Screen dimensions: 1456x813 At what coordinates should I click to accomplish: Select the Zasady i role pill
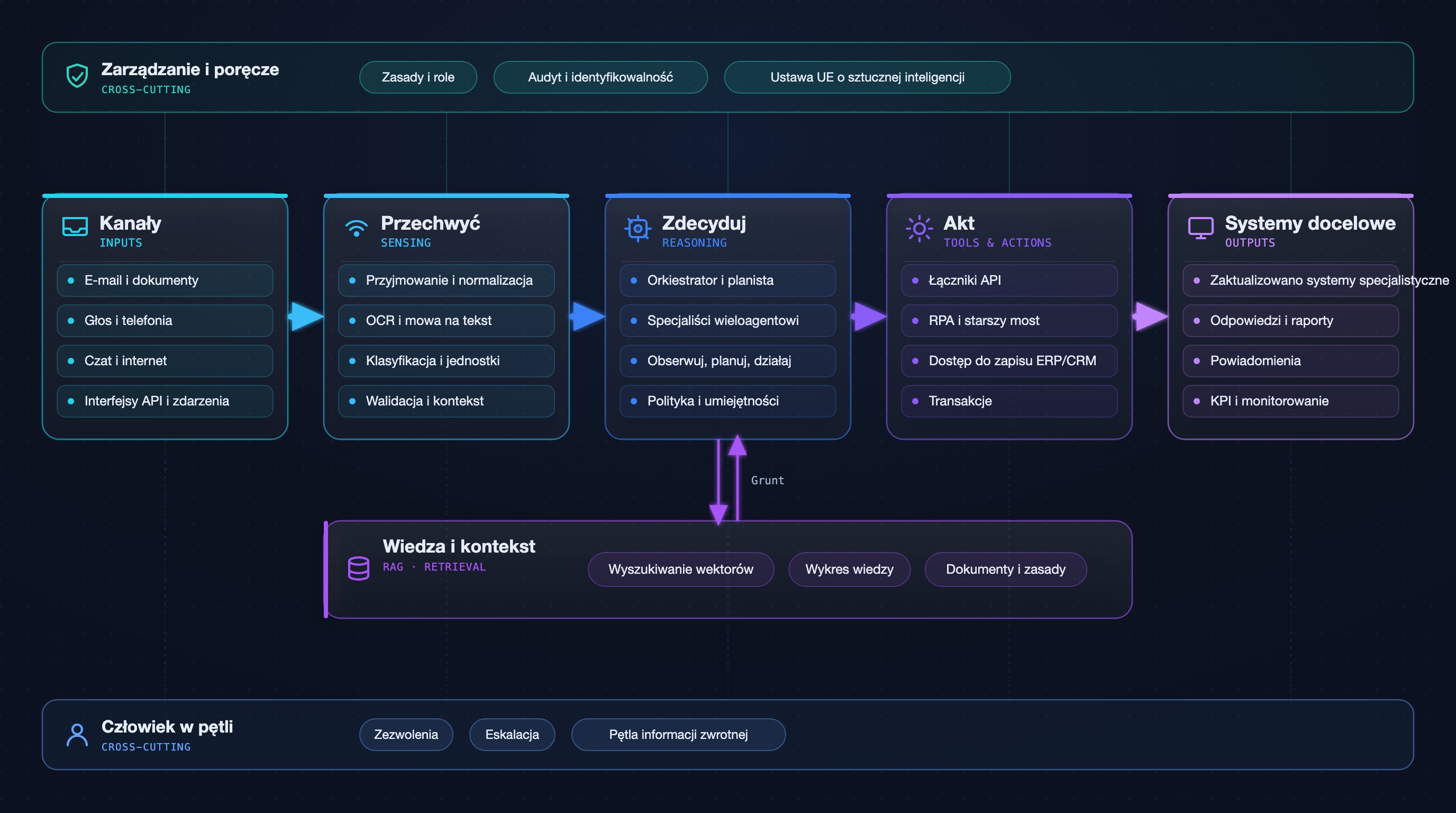coord(418,77)
